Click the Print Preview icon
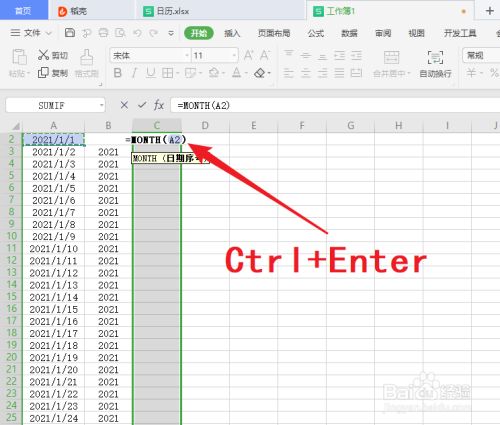500x425 pixels. 120,33
